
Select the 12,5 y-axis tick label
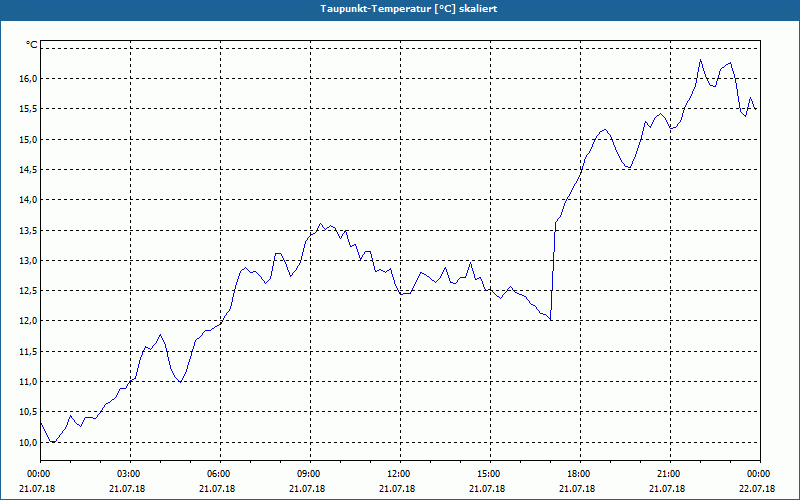(x=29, y=290)
